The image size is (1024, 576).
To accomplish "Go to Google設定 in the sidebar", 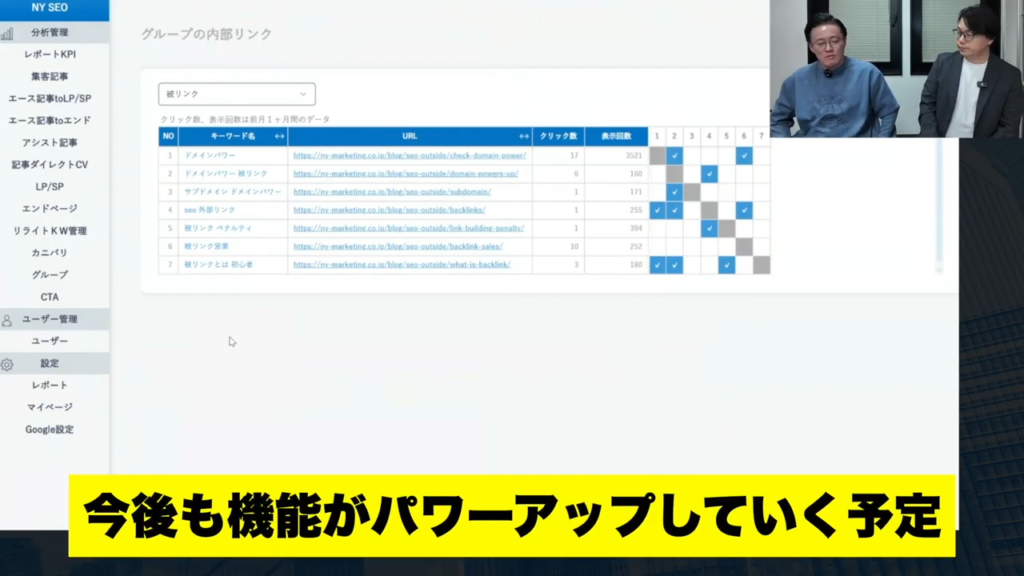I will click(x=50, y=430).
